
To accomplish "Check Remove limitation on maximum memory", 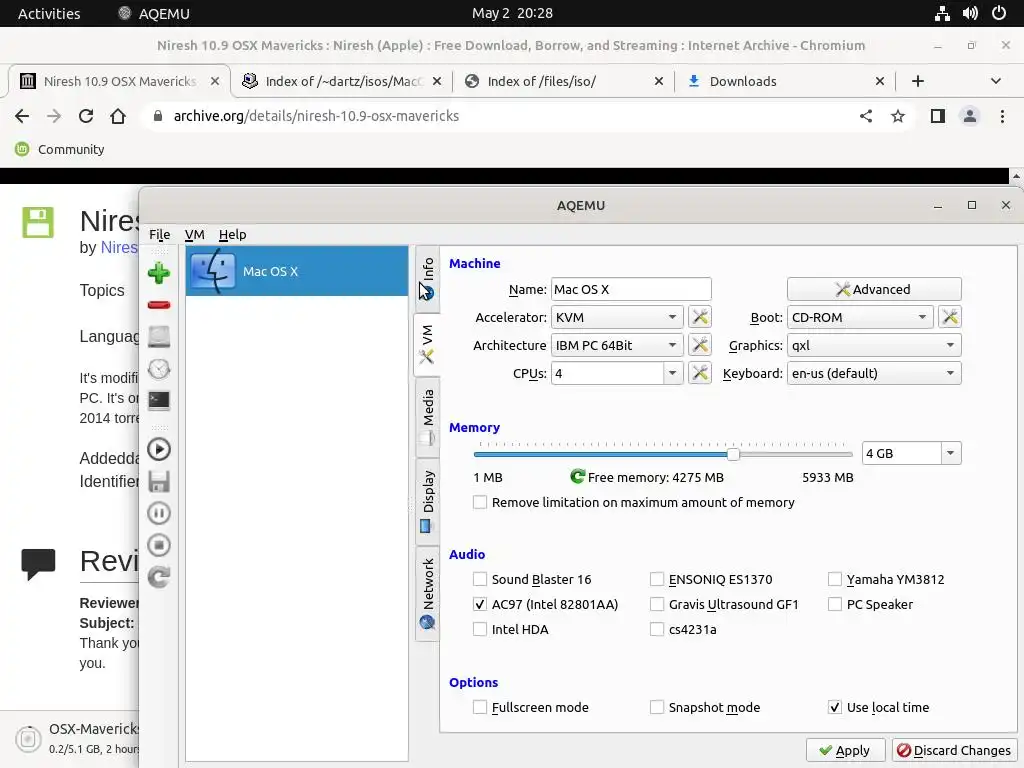I will 480,502.
